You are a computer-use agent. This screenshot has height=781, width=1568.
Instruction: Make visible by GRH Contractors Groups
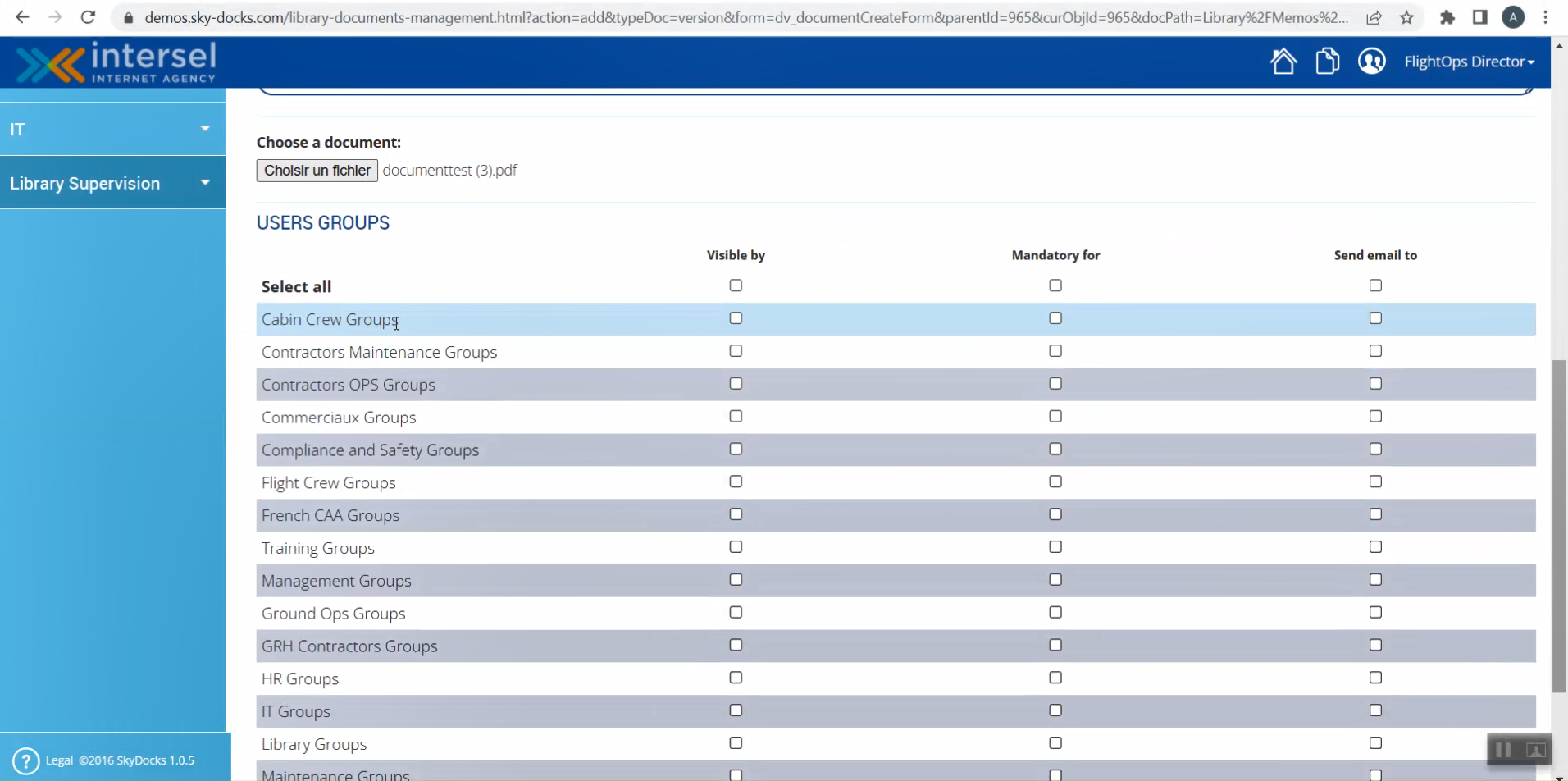pos(736,646)
